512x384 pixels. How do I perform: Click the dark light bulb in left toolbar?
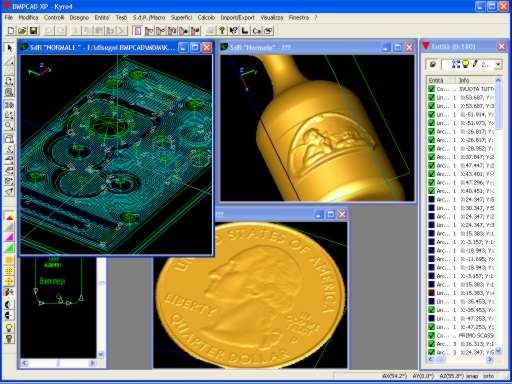9,339
